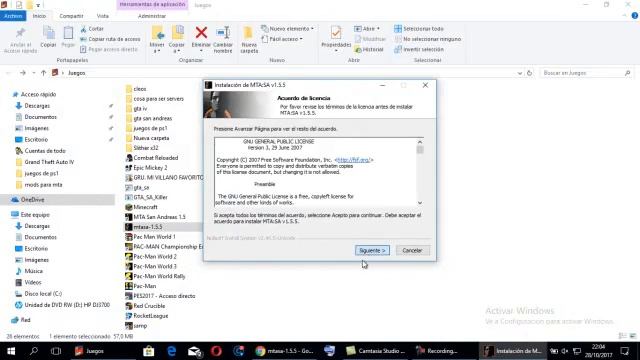Navigate up one folder level arrow
Viewport: 640px width, 360px height.
click(43, 73)
